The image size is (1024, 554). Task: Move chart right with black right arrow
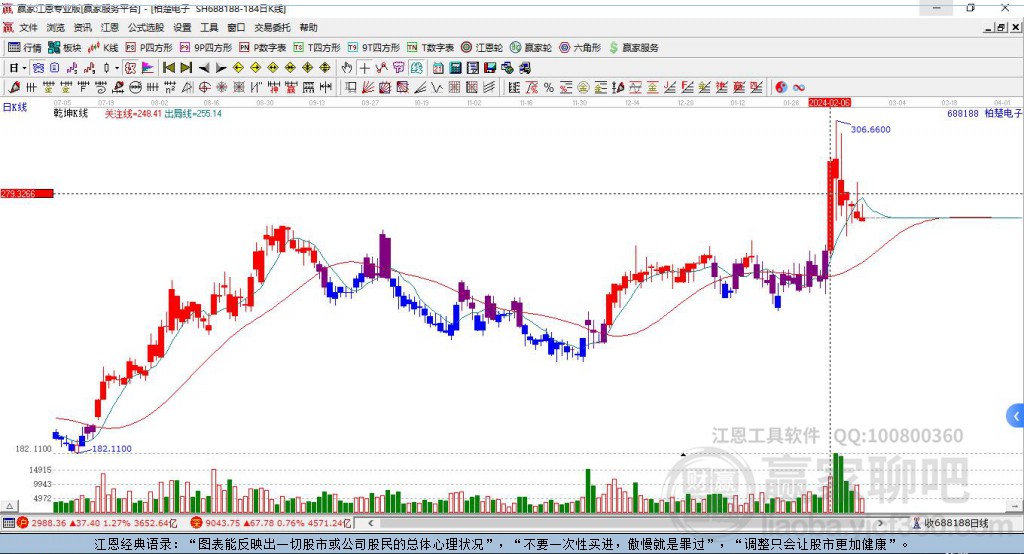tap(221, 68)
